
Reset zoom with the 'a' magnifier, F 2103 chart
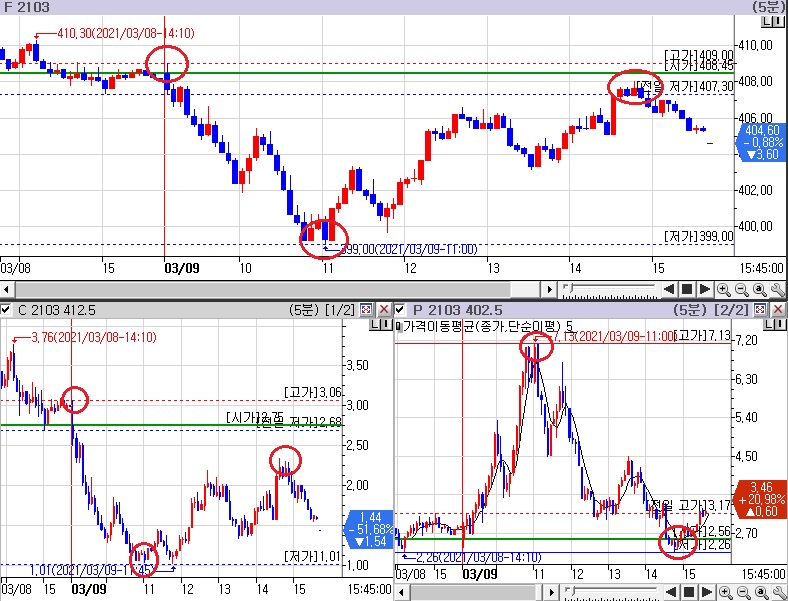pos(759,289)
